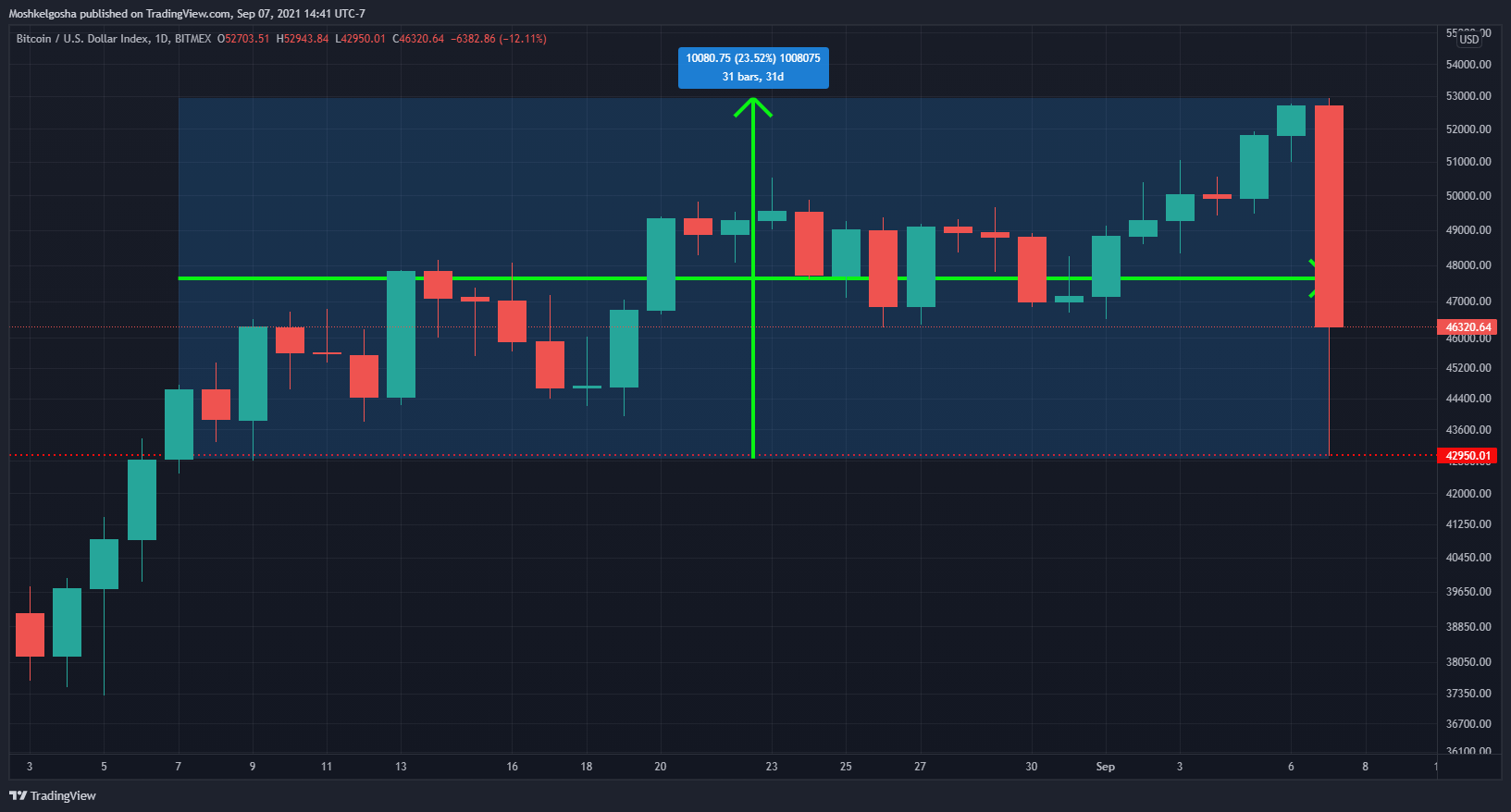This screenshot has width=1511, height=812.
Task: Click the 31 bars, 31d text in the measurement label
Action: (753, 77)
